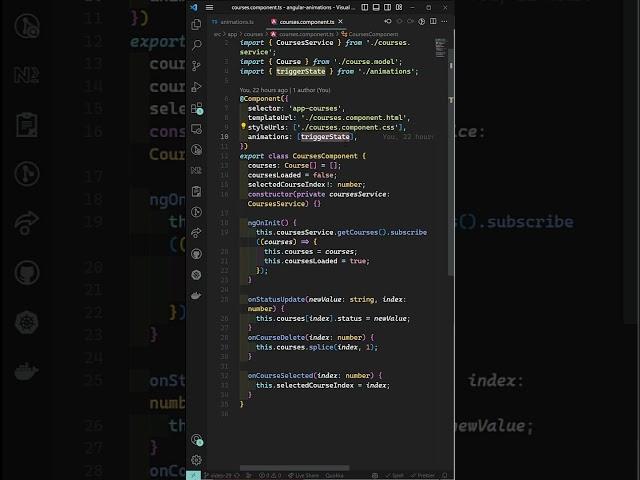Click the 'app' breadcrumb segment

click(x=232, y=34)
